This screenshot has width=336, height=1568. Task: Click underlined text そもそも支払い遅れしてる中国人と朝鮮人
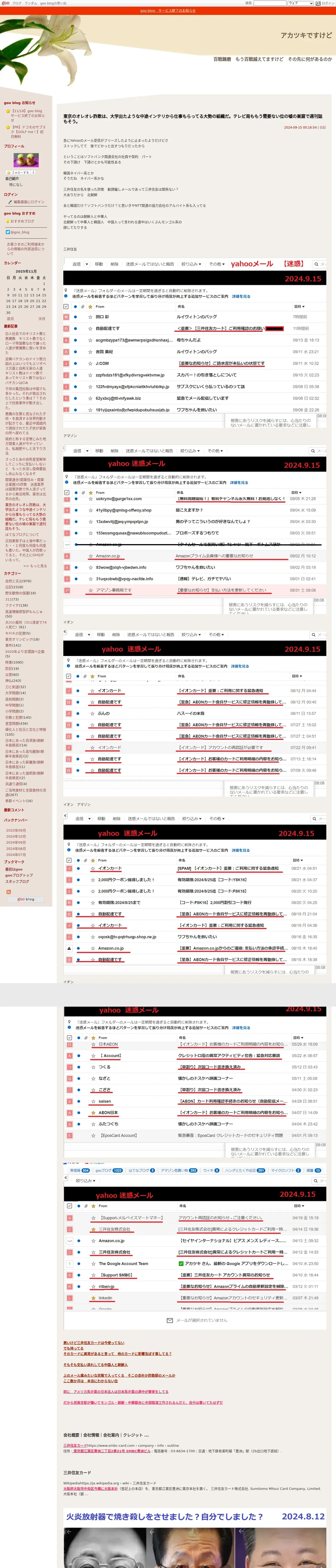pos(96,1365)
